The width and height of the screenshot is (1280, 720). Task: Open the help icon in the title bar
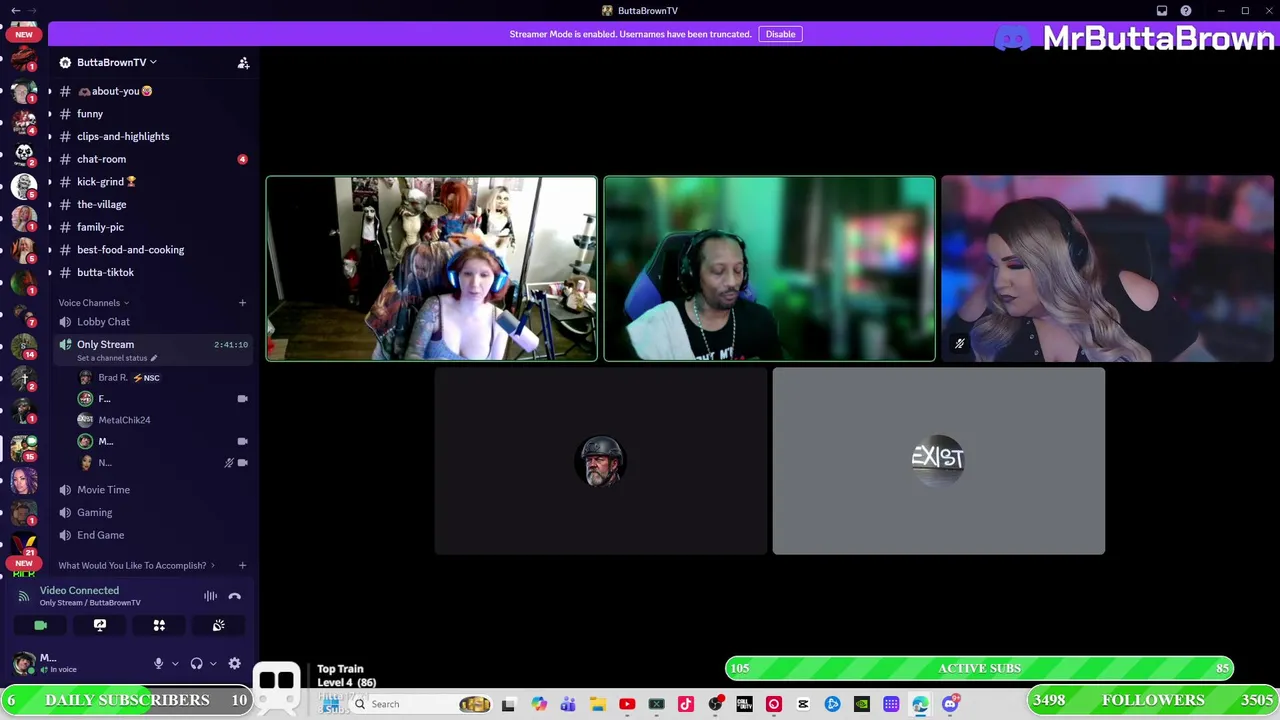(x=1186, y=11)
